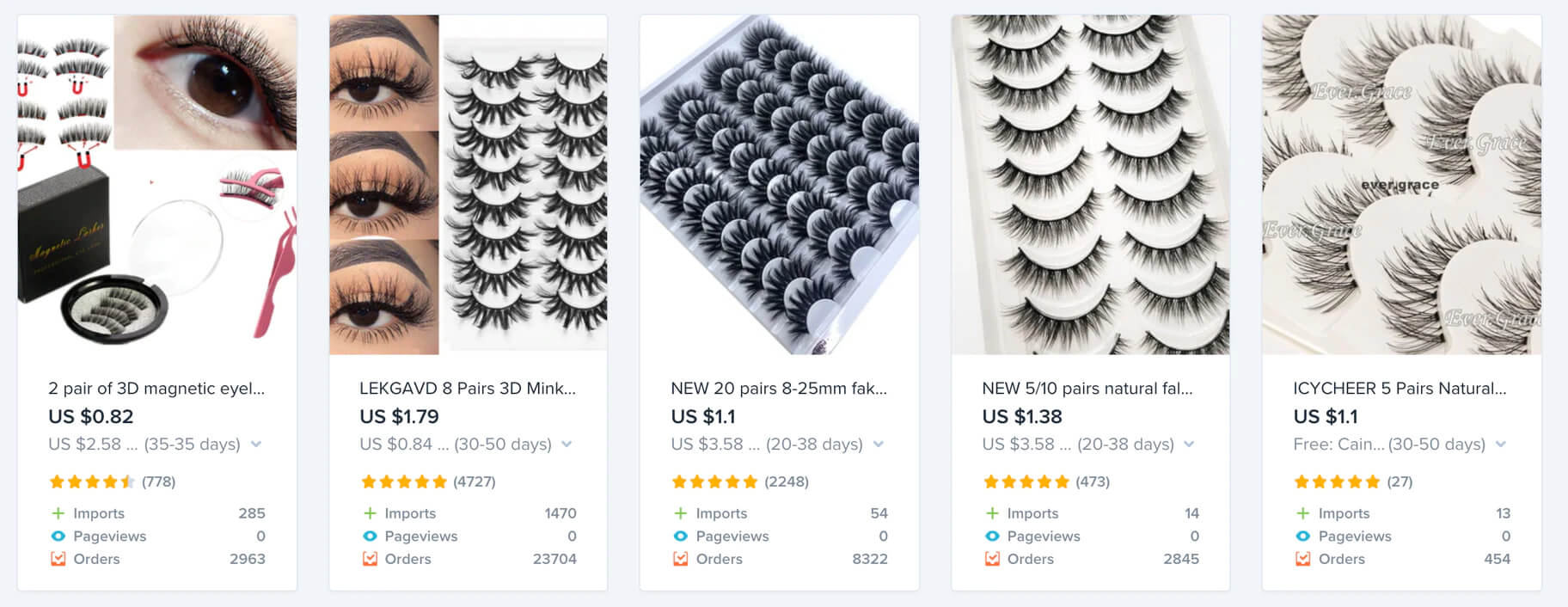Screen dimensions: 1568x607
Task: Click the Orders icon on ICYCHEER card
Action: [1303, 559]
